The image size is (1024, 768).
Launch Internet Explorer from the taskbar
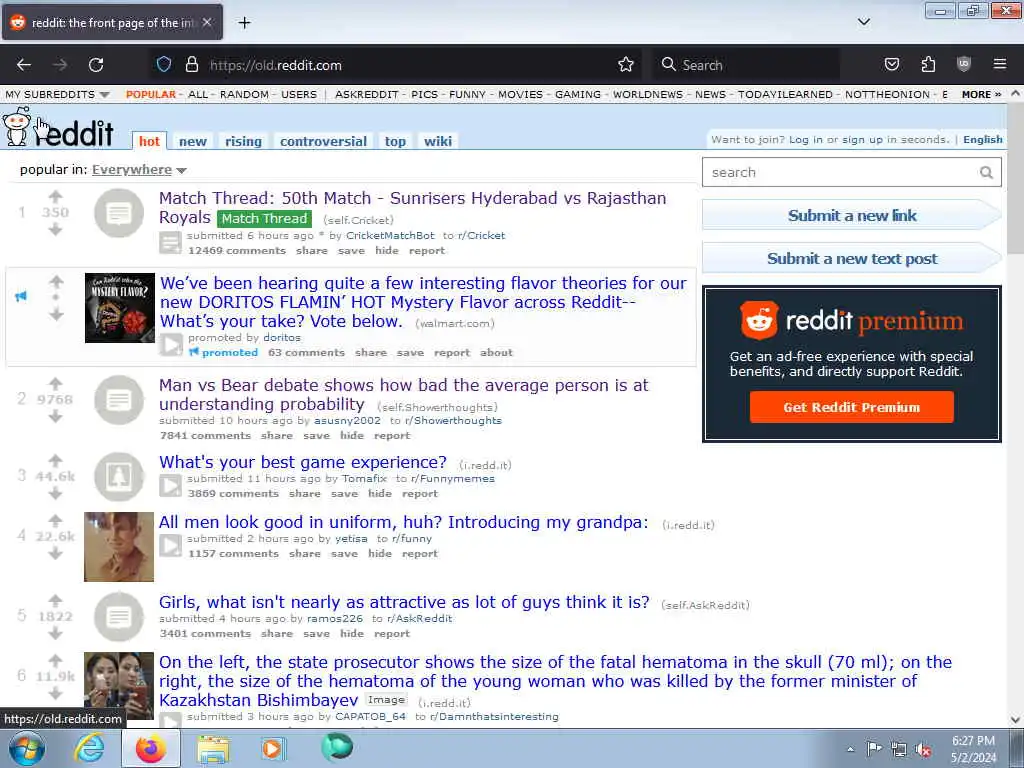pos(89,748)
